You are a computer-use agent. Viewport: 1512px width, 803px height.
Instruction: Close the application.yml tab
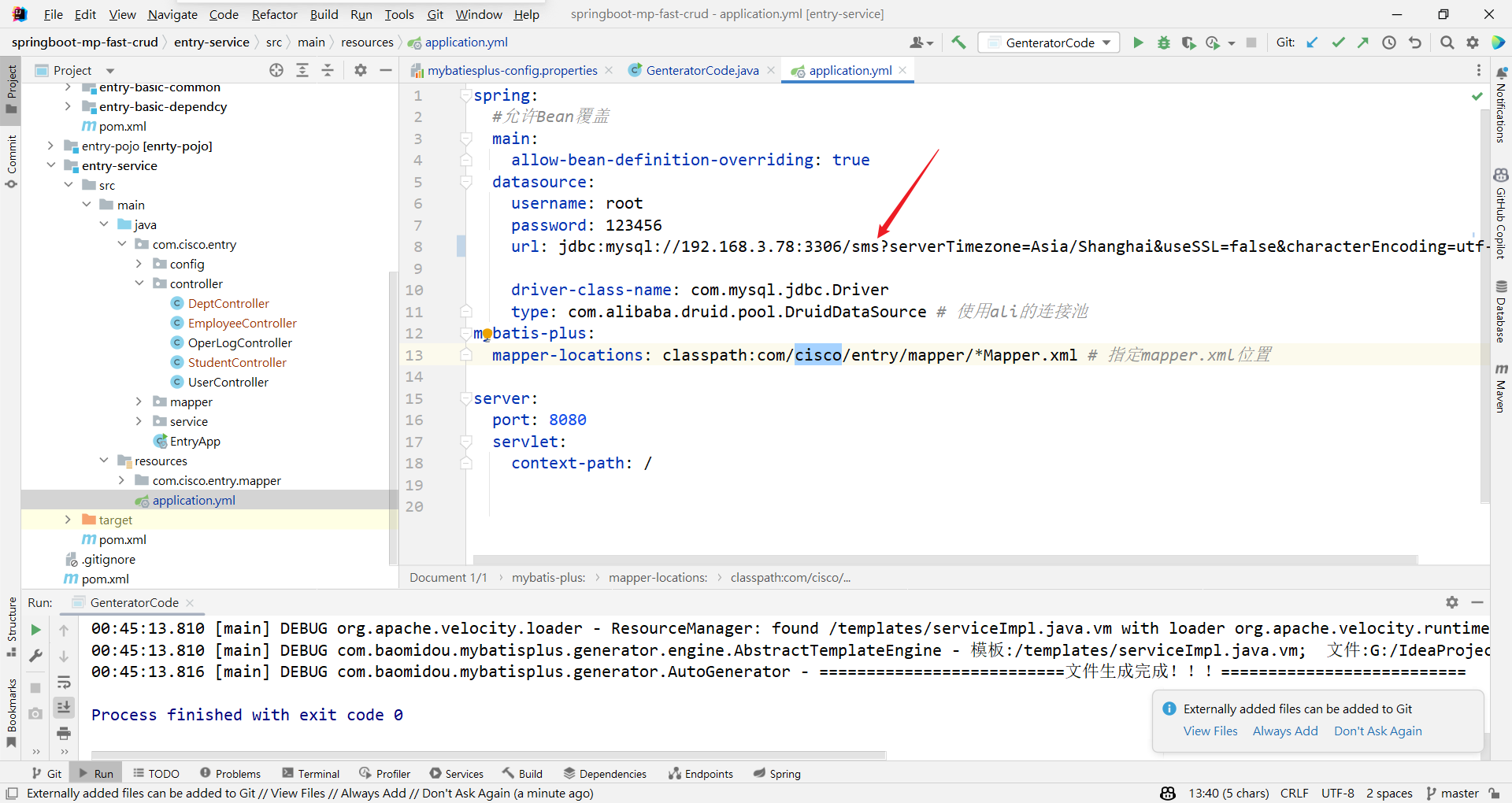click(902, 70)
